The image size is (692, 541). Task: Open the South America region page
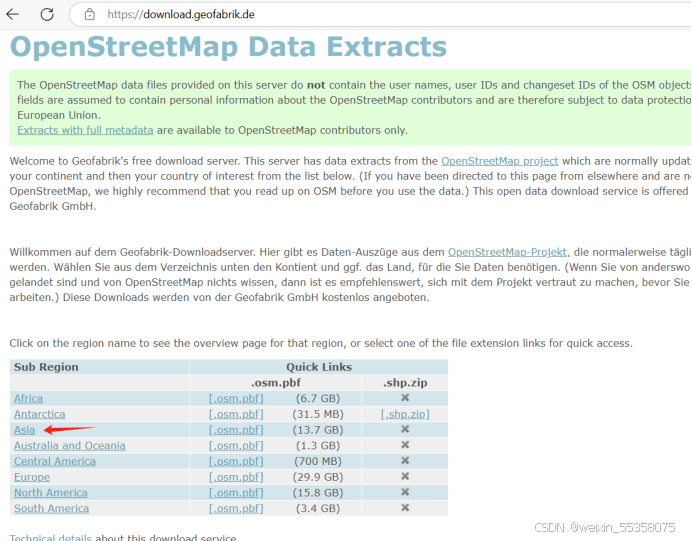coord(51,508)
